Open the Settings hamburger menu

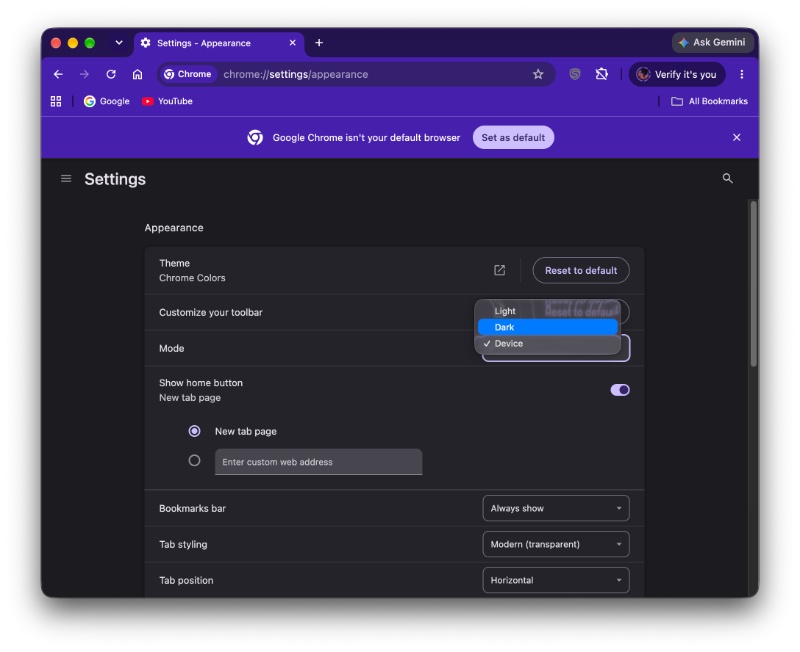pyautogui.click(x=66, y=179)
